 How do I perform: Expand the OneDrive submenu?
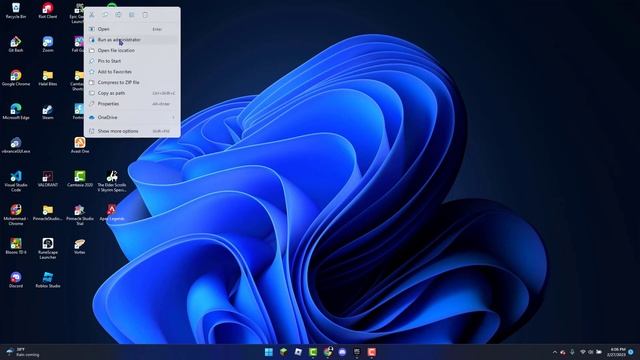click(132, 117)
